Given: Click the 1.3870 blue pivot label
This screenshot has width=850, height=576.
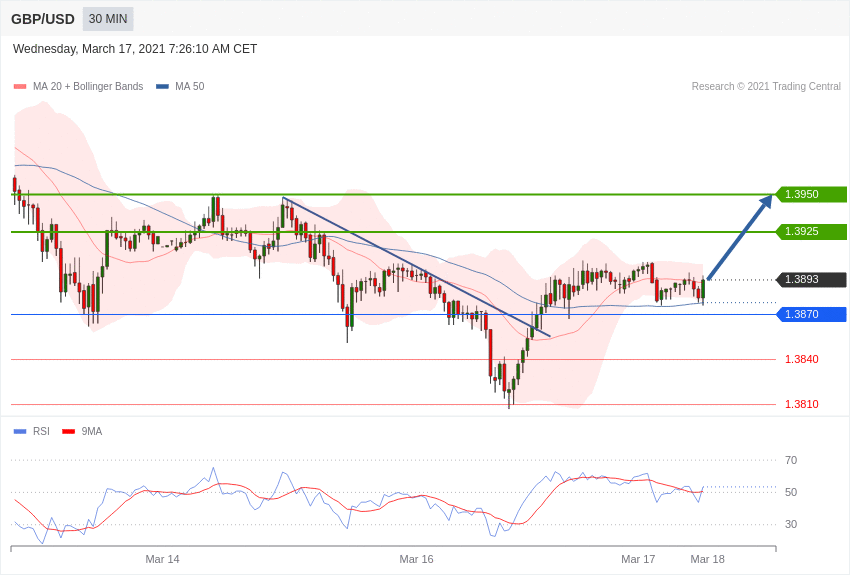Looking at the screenshot, I should pos(811,314).
